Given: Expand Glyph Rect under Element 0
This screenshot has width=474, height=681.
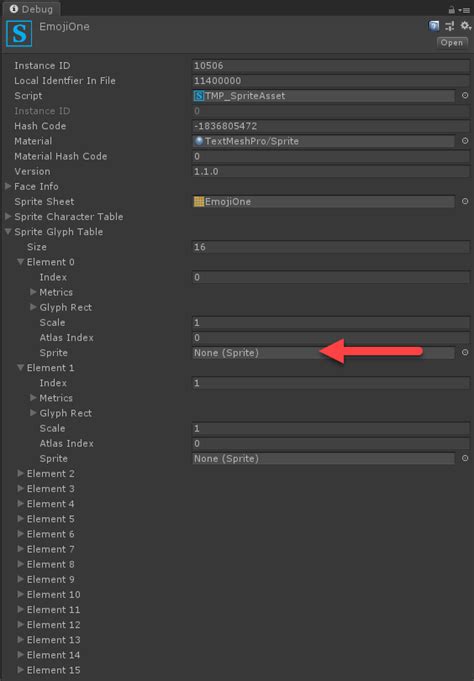Looking at the screenshot, I should click(x=33, y=307).
